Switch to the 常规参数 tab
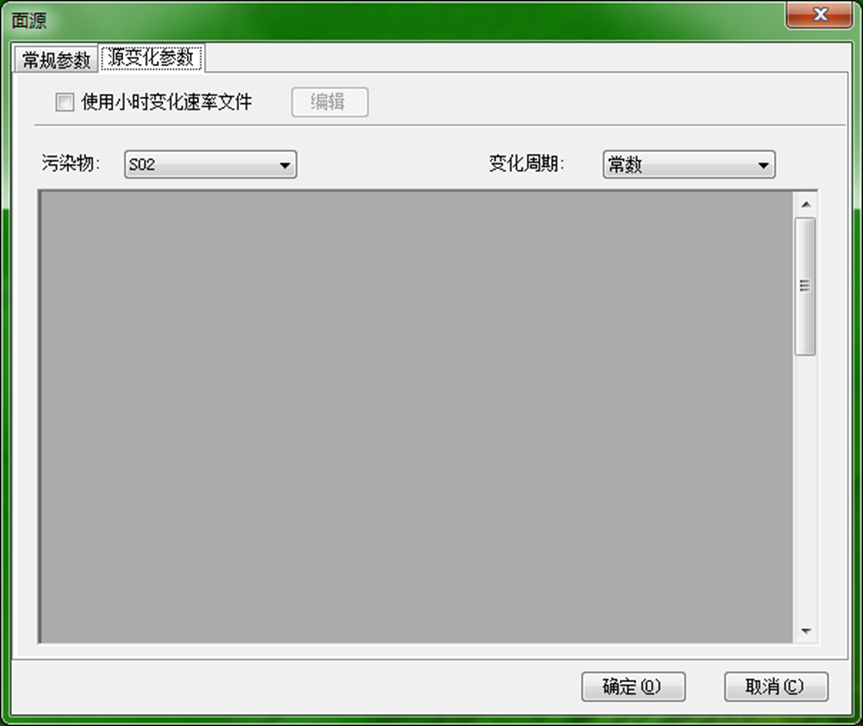Viewport: 863px width, 726px height. click(x=56, y=59)
